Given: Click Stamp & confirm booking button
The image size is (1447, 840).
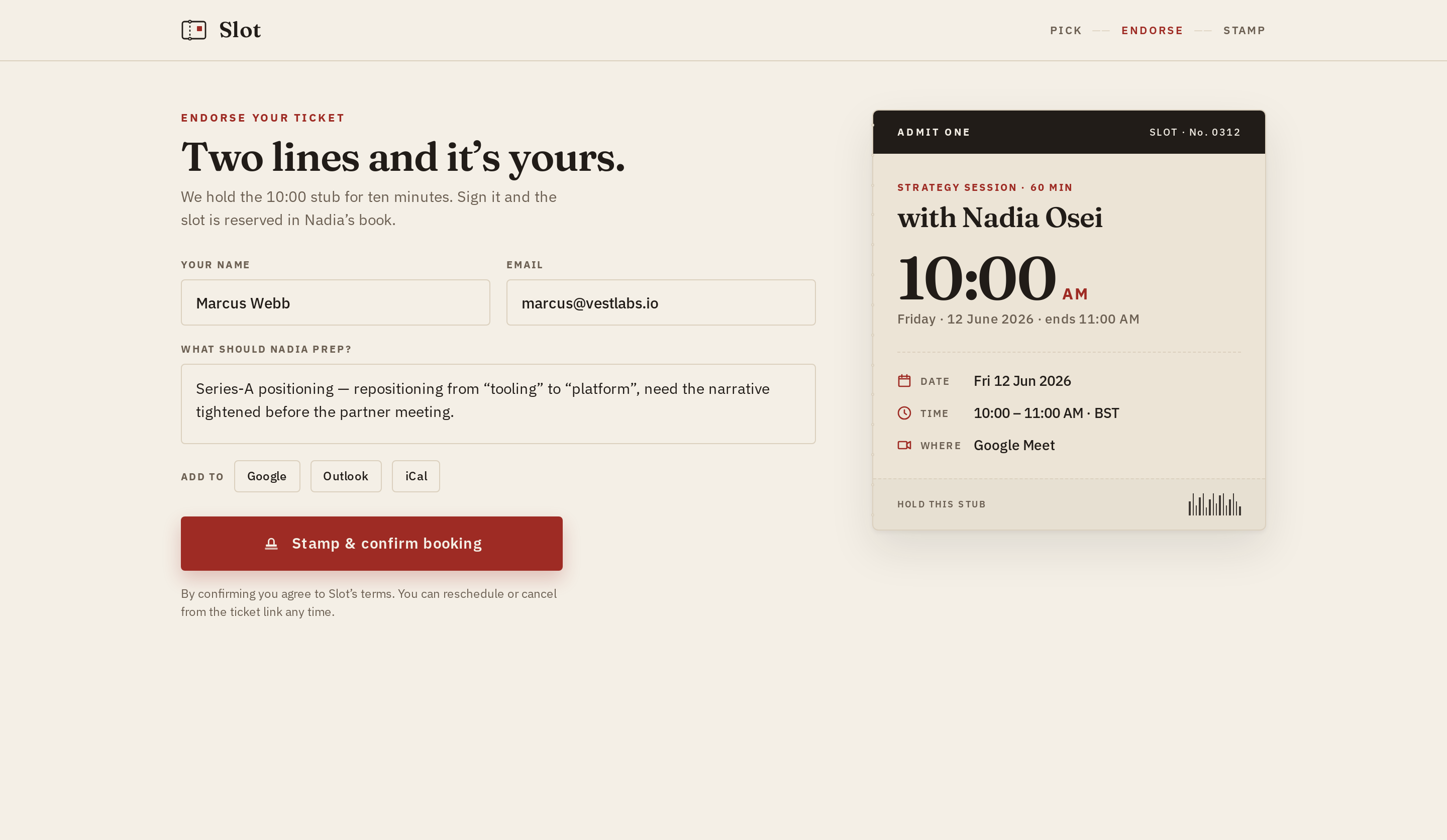Looking at the screenshot, I should [x=371, y=543].
